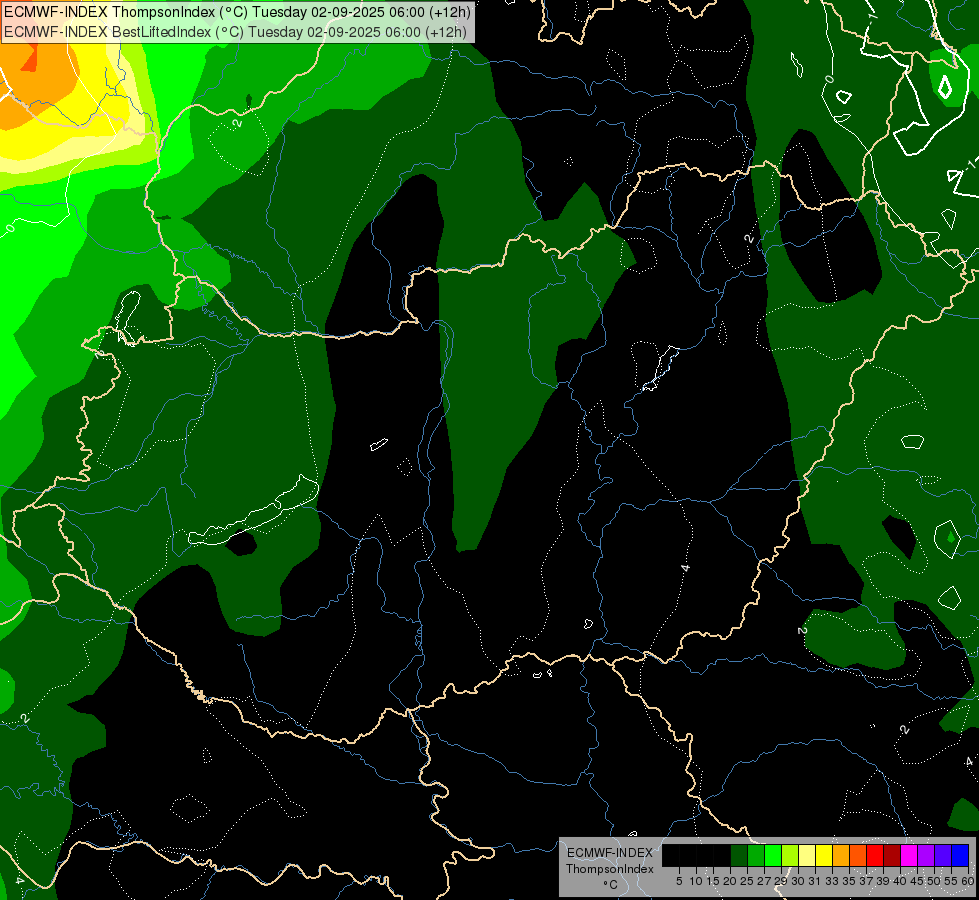Click the legend tick value 29

780,881
